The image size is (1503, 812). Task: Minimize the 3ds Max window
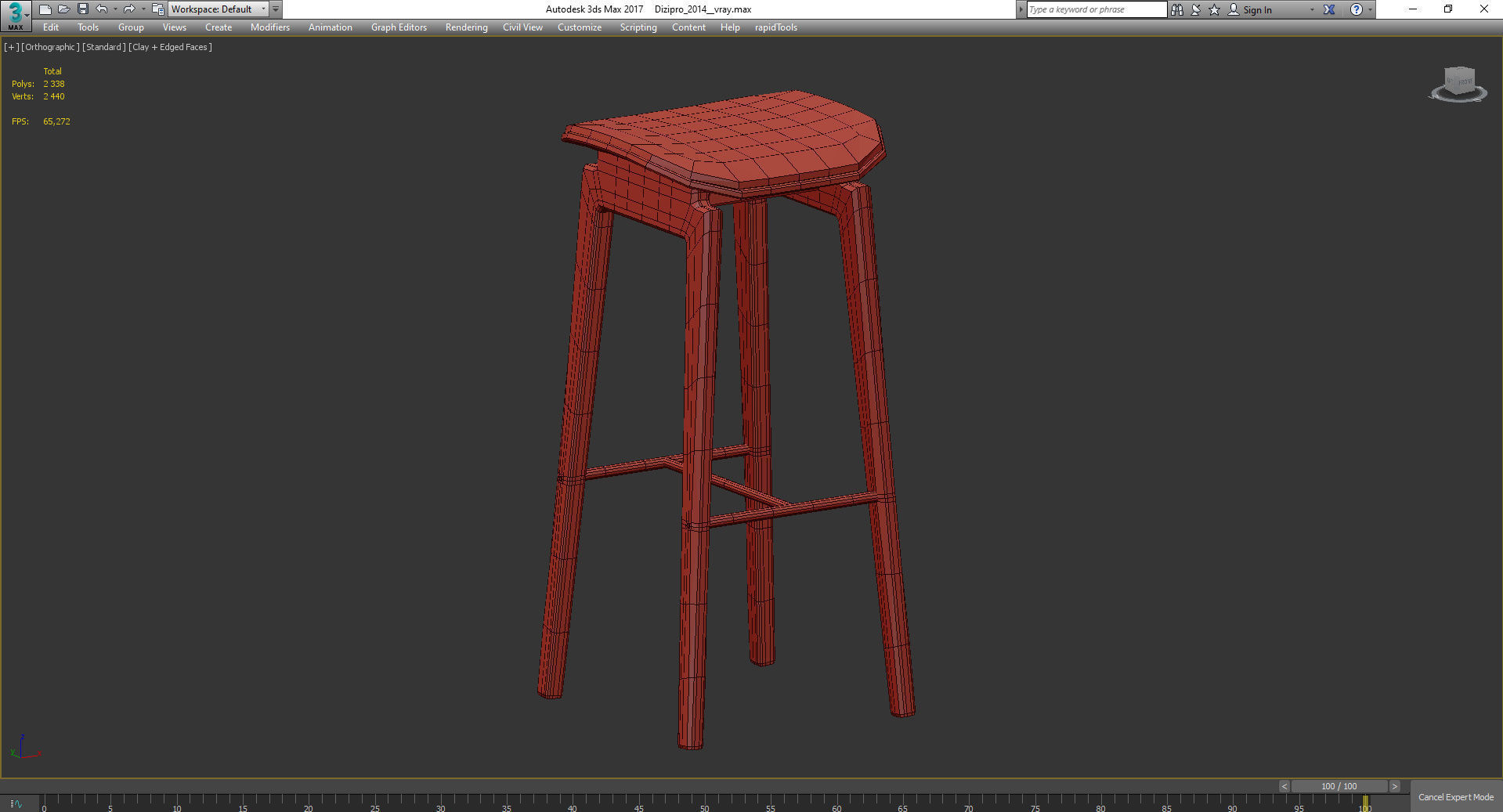[x=1413, y=9]
